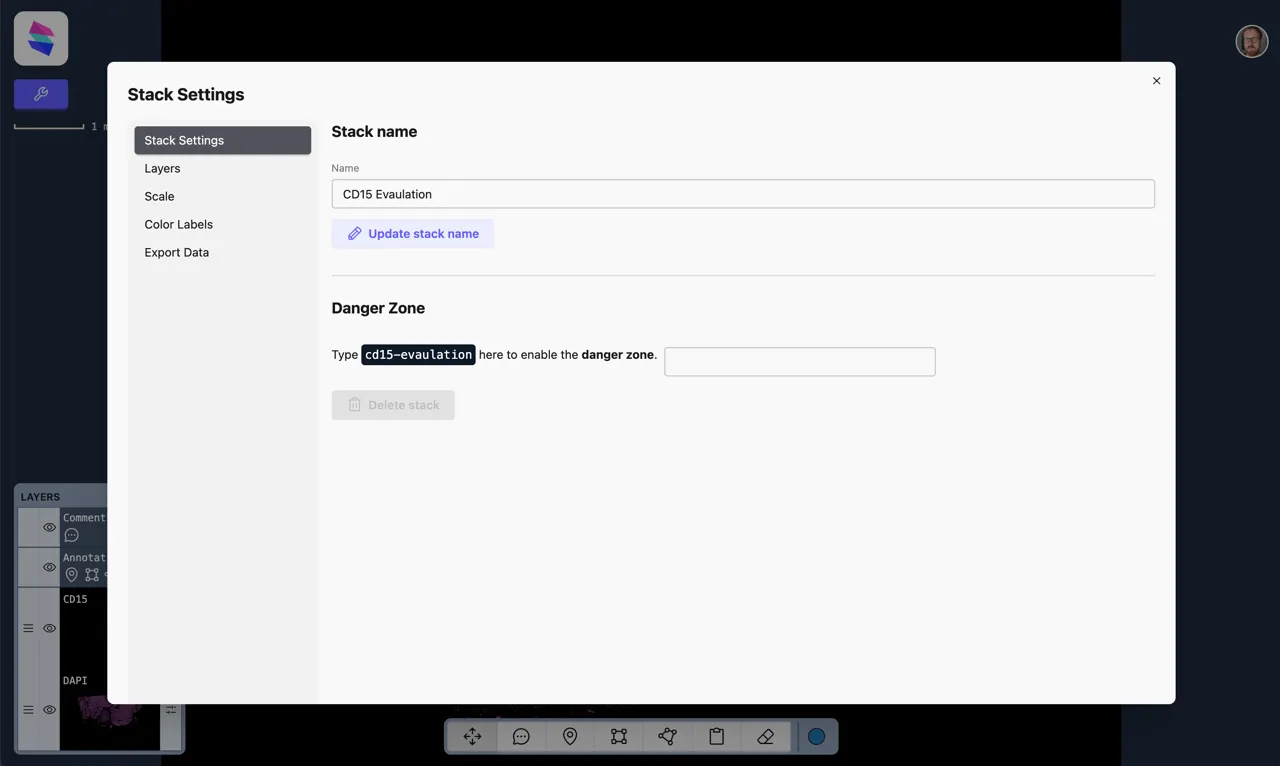Click the rectangle icon in Annotations layer
Image resolution: width=1280 pixels, height=766 pixels.
click(92, 575)
